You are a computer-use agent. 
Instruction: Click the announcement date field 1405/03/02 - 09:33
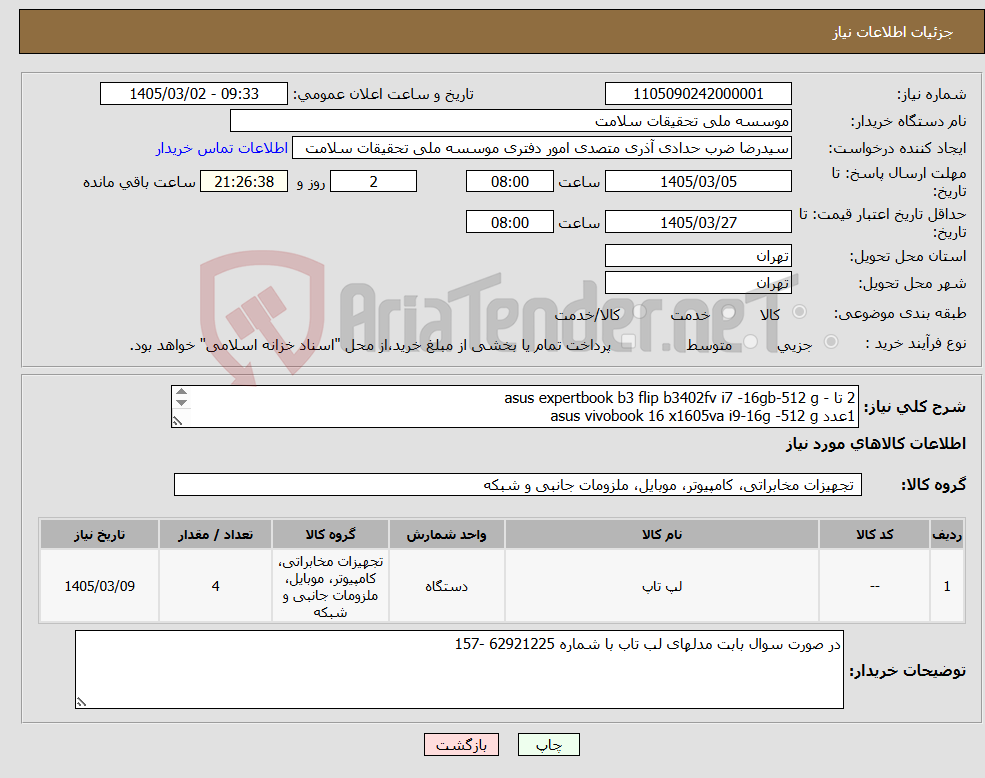(x=193, y=94)
